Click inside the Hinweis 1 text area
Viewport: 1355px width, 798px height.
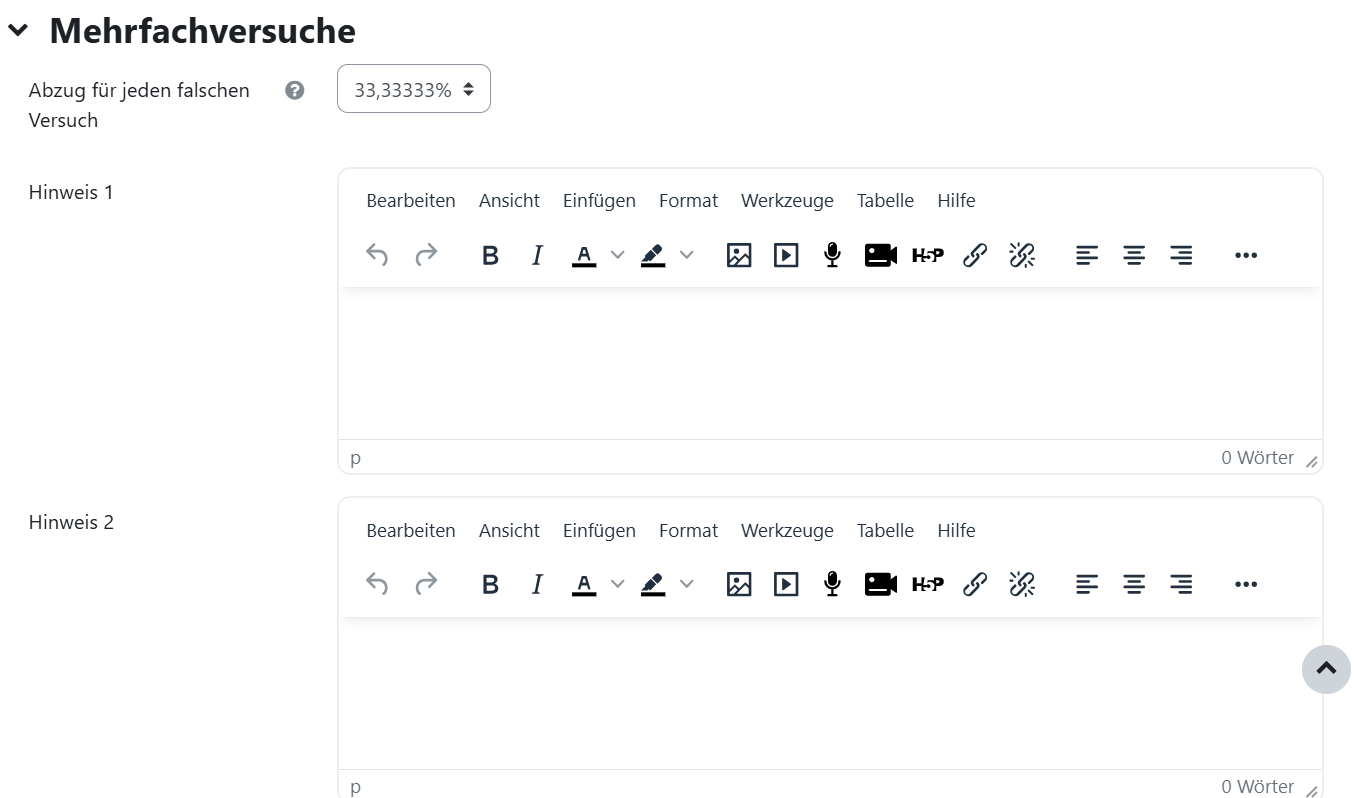pos(830,363)
